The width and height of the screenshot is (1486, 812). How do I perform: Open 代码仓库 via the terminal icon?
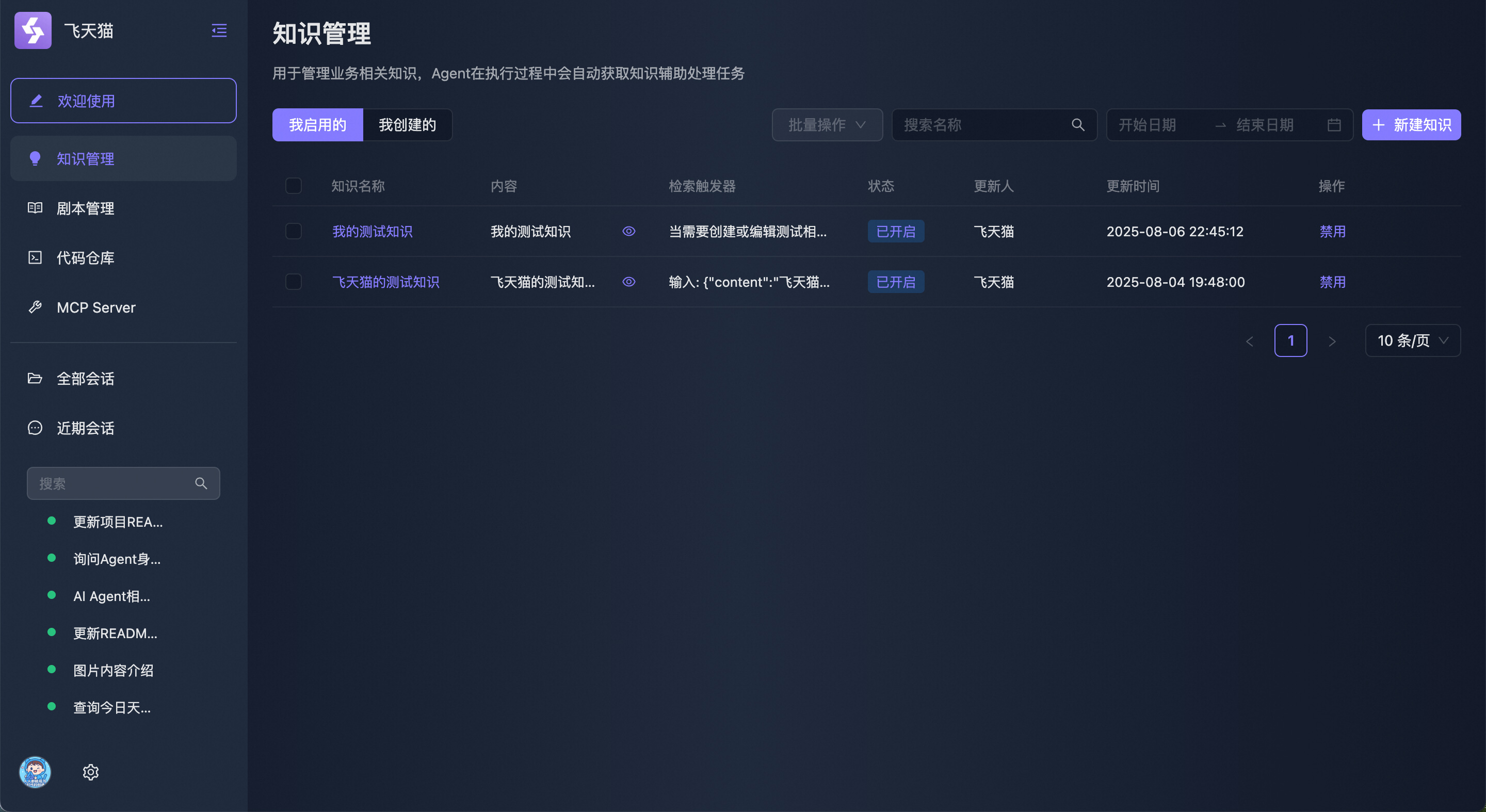click(x=35, y=257)
